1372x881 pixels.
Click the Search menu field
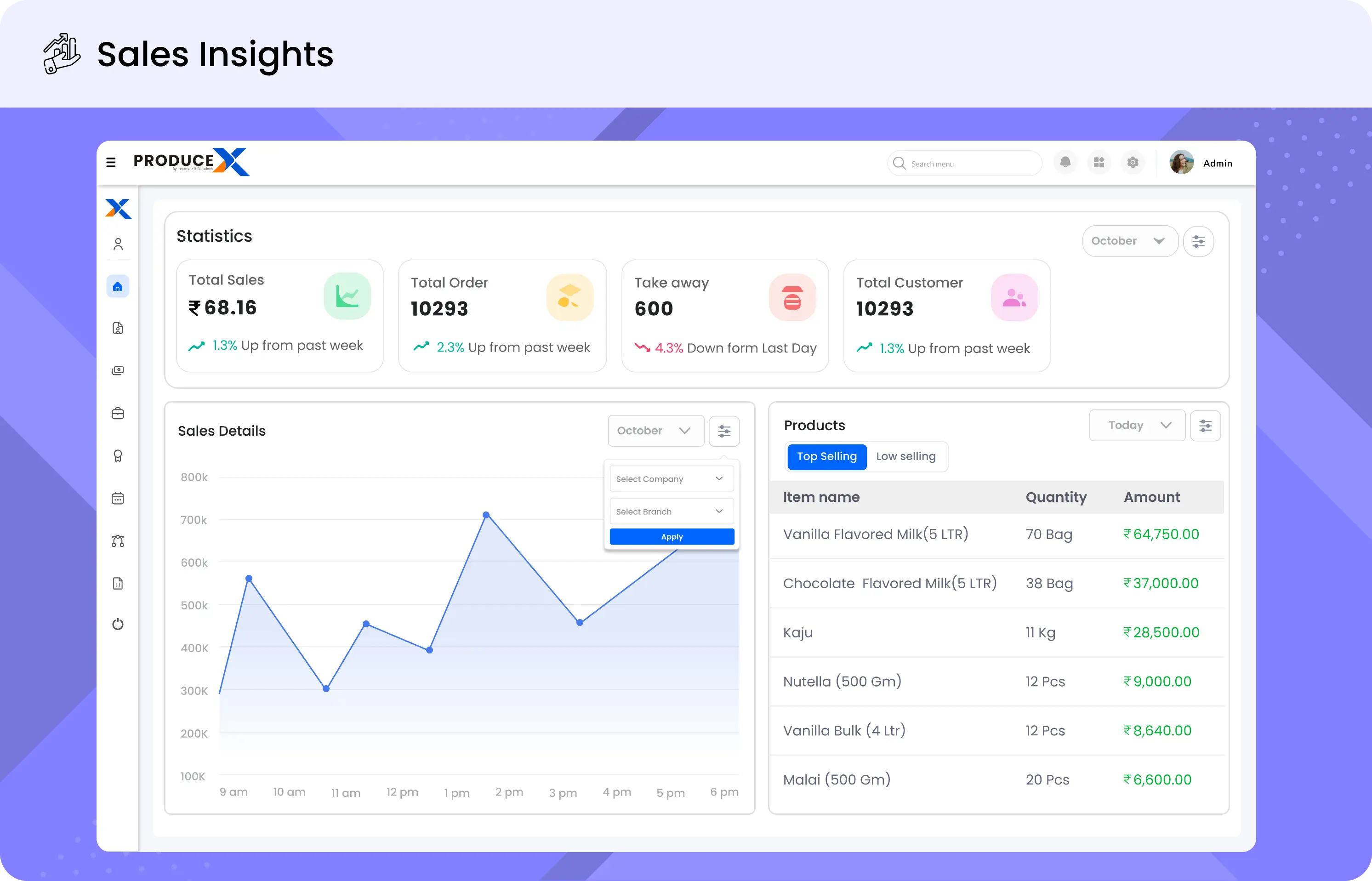pos(965,164)
